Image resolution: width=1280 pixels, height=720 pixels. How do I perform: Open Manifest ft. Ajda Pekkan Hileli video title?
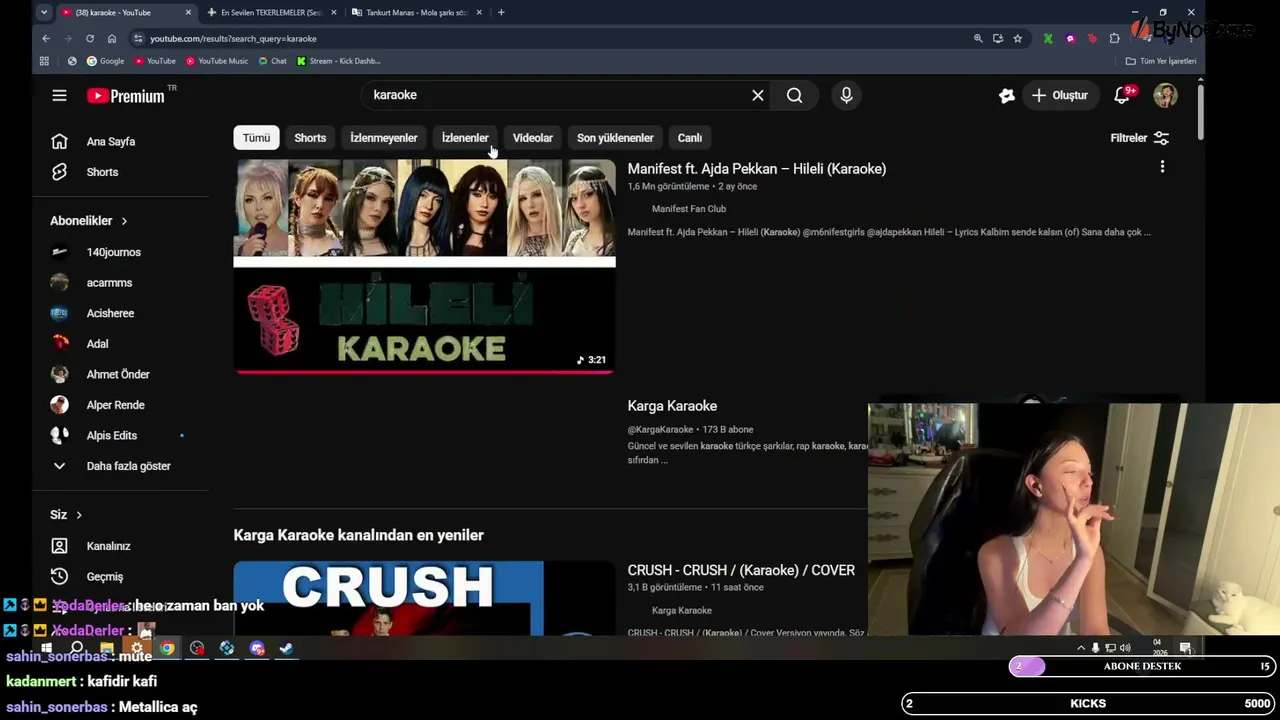tap(757, 169)
